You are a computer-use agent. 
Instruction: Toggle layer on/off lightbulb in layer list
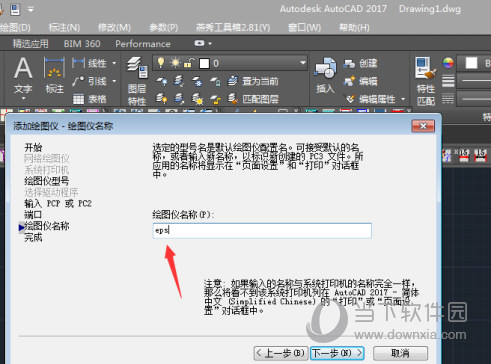click(161, 63)
